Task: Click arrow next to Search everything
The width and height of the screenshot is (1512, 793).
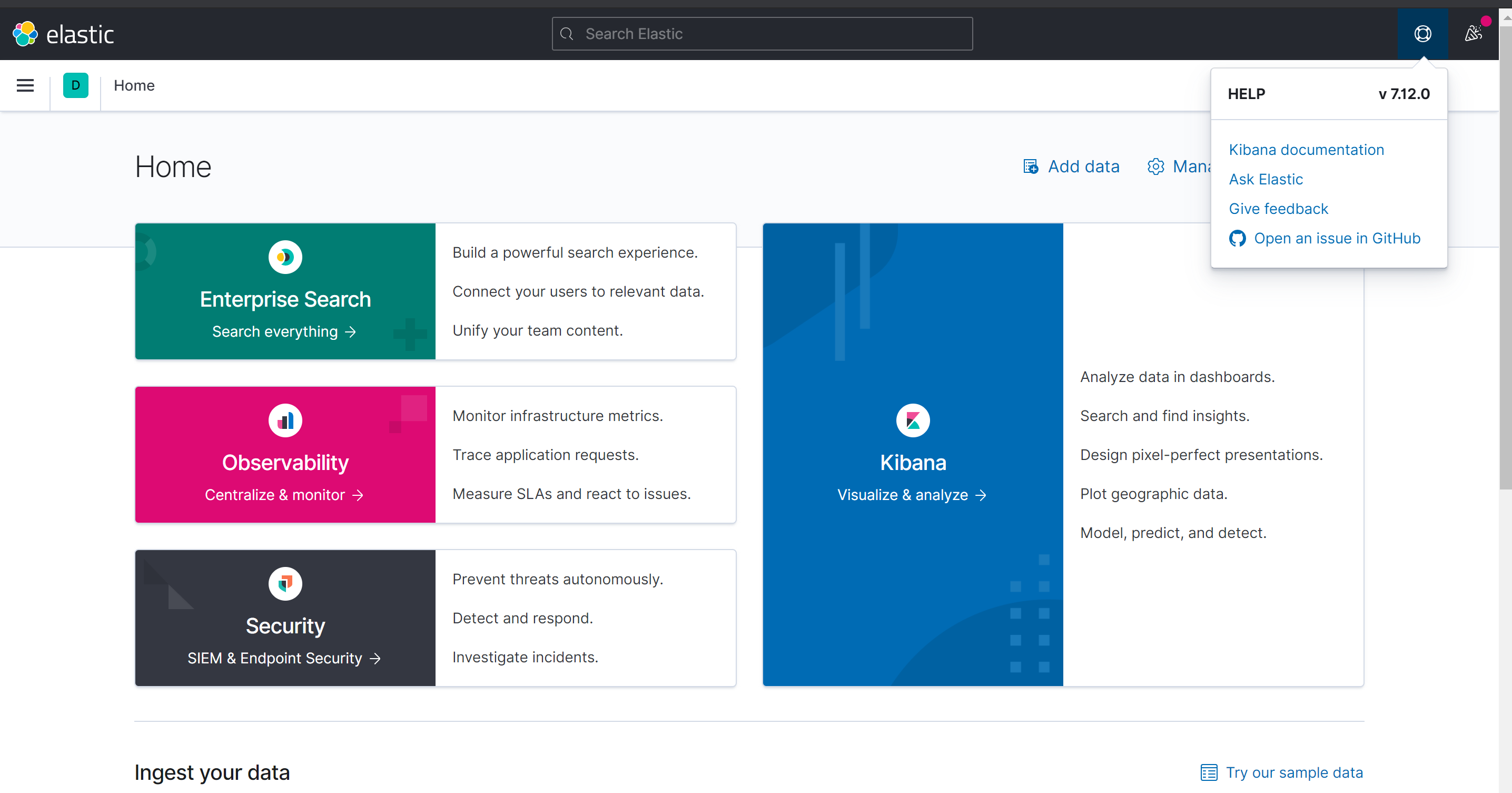Action: pyautogui.click(x=350, y=332)
